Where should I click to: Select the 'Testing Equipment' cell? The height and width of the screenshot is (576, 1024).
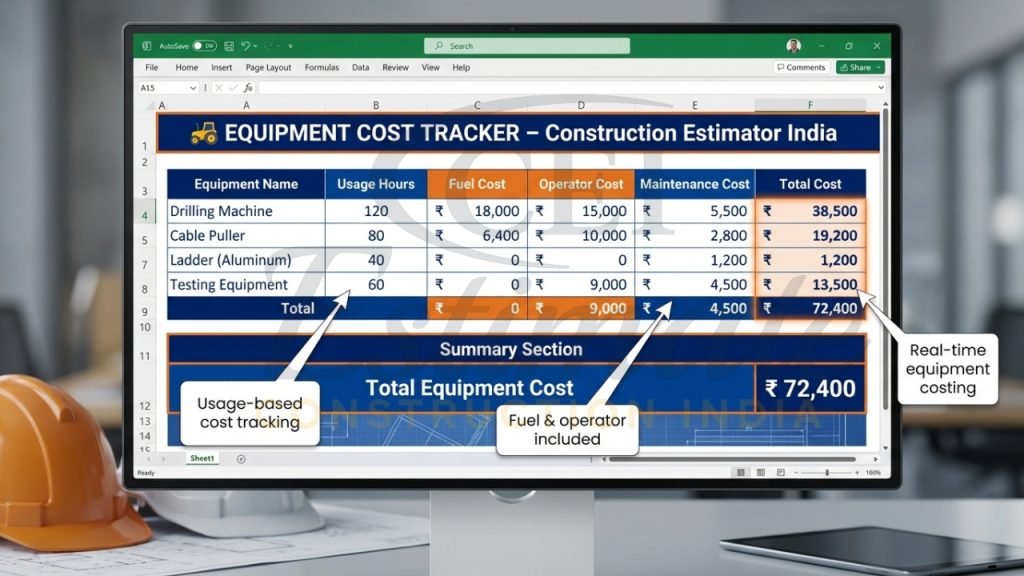tap(246, 285)
